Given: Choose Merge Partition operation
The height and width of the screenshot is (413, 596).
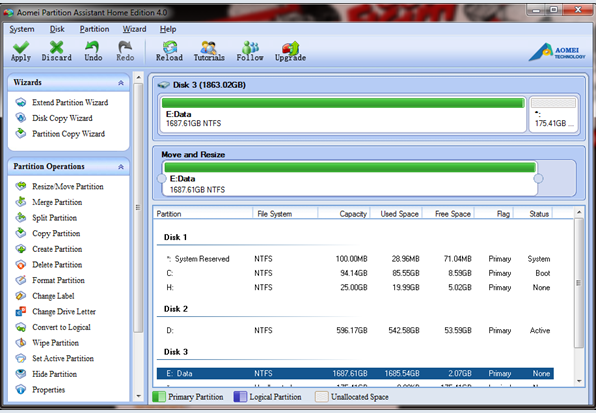Looking at the screenshot, I should click(57, 202).
